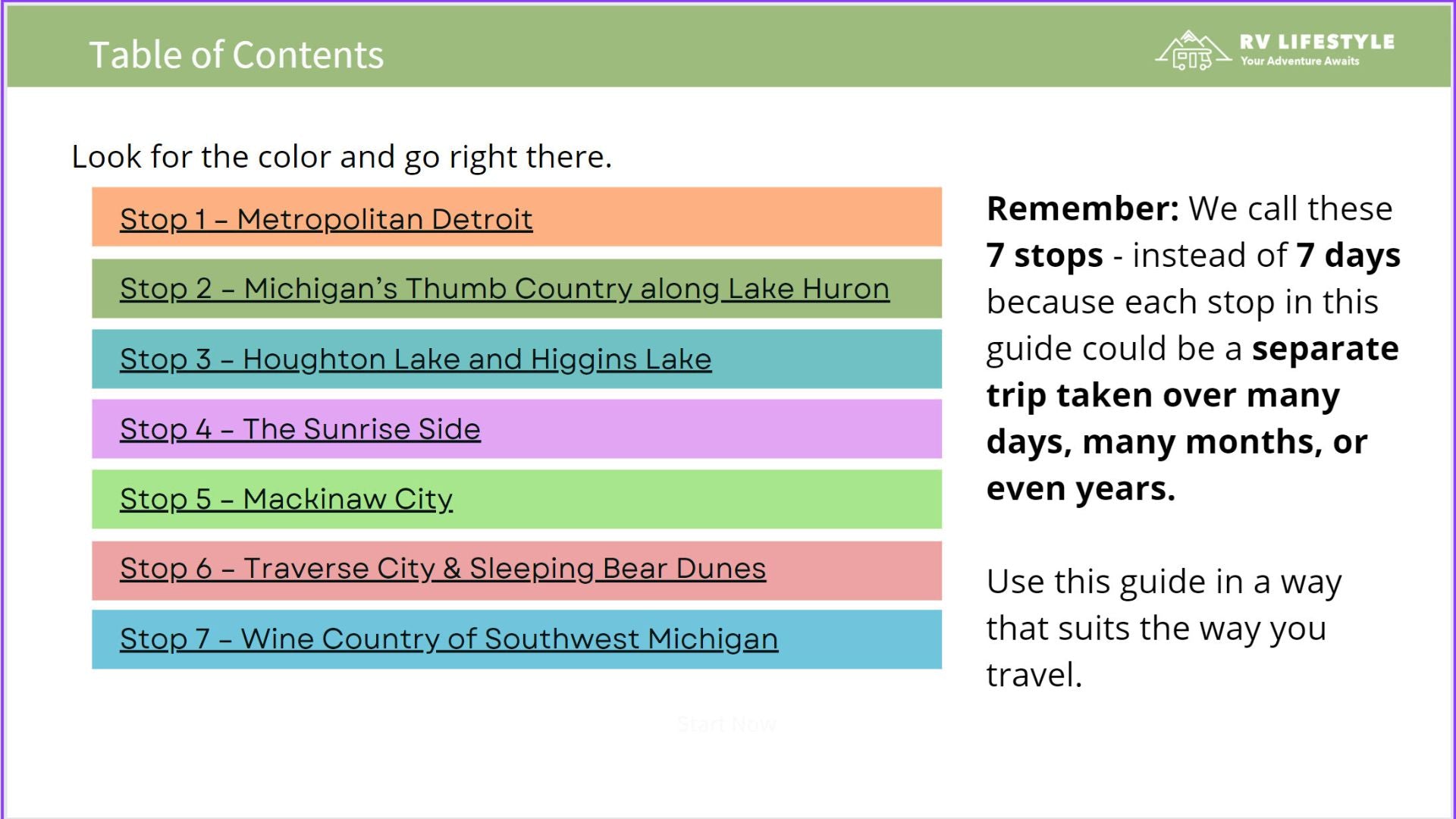Click the Your Adventure Awaits tagline
The image size is (1456, 819).
tap(1300, 61)
